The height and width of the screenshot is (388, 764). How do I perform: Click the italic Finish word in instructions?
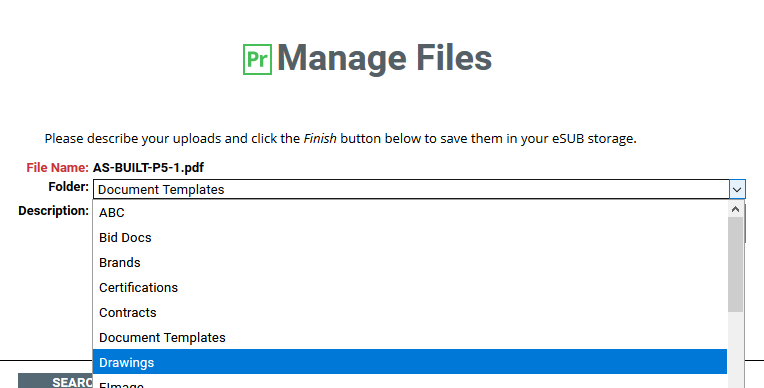(x=320, y=138)
